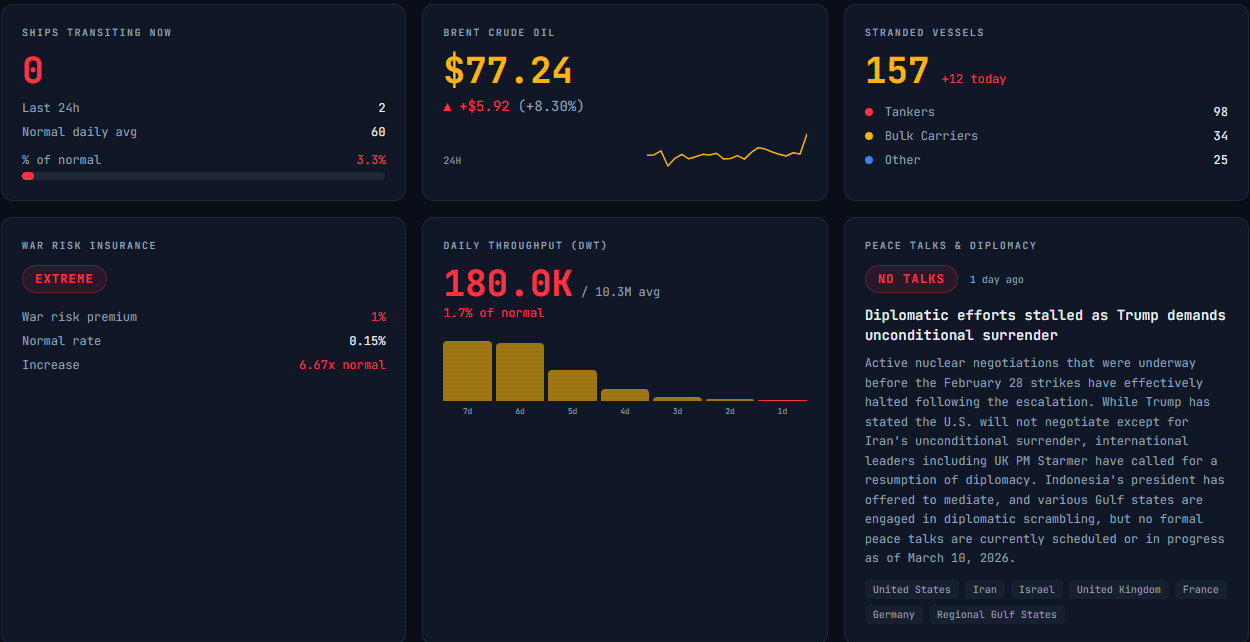Screen dimensions: 1250x642
Task: Select the 6d throughput bar
Action: click(x=520, y=372)
